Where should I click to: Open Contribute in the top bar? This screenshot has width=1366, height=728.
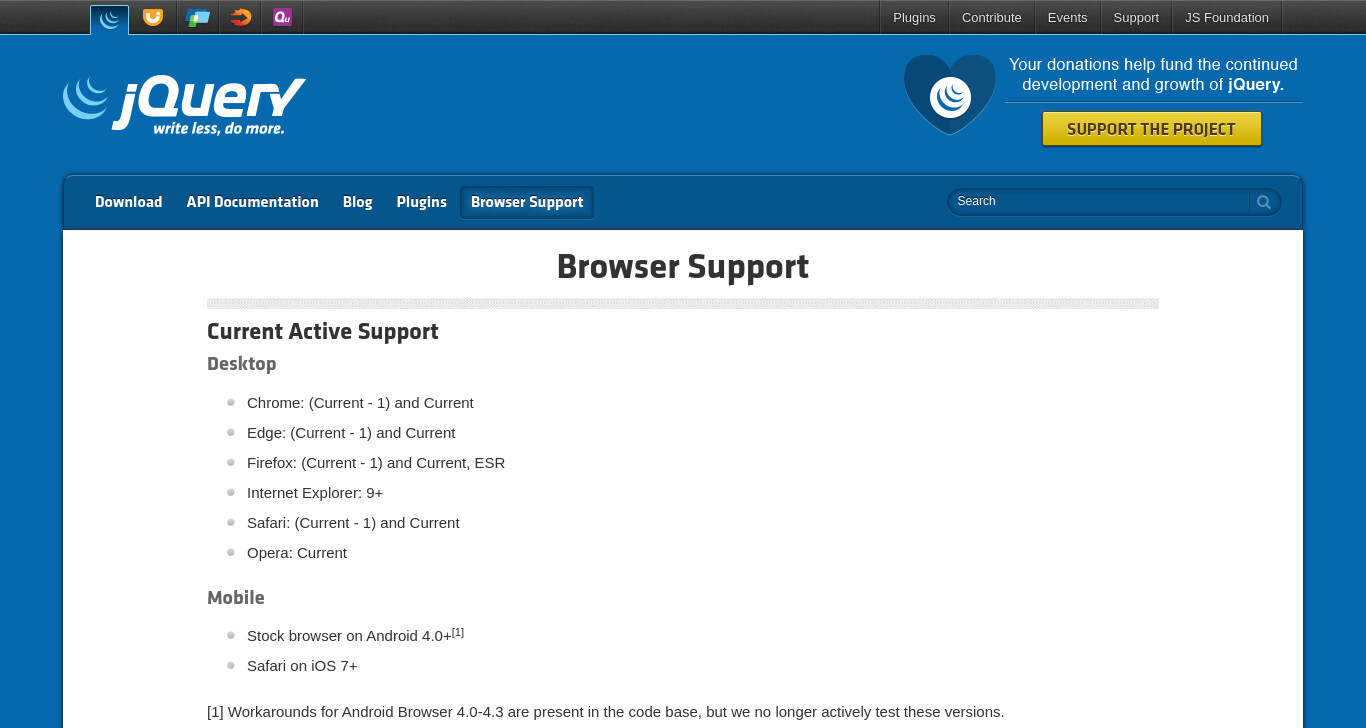pos(992,17)
